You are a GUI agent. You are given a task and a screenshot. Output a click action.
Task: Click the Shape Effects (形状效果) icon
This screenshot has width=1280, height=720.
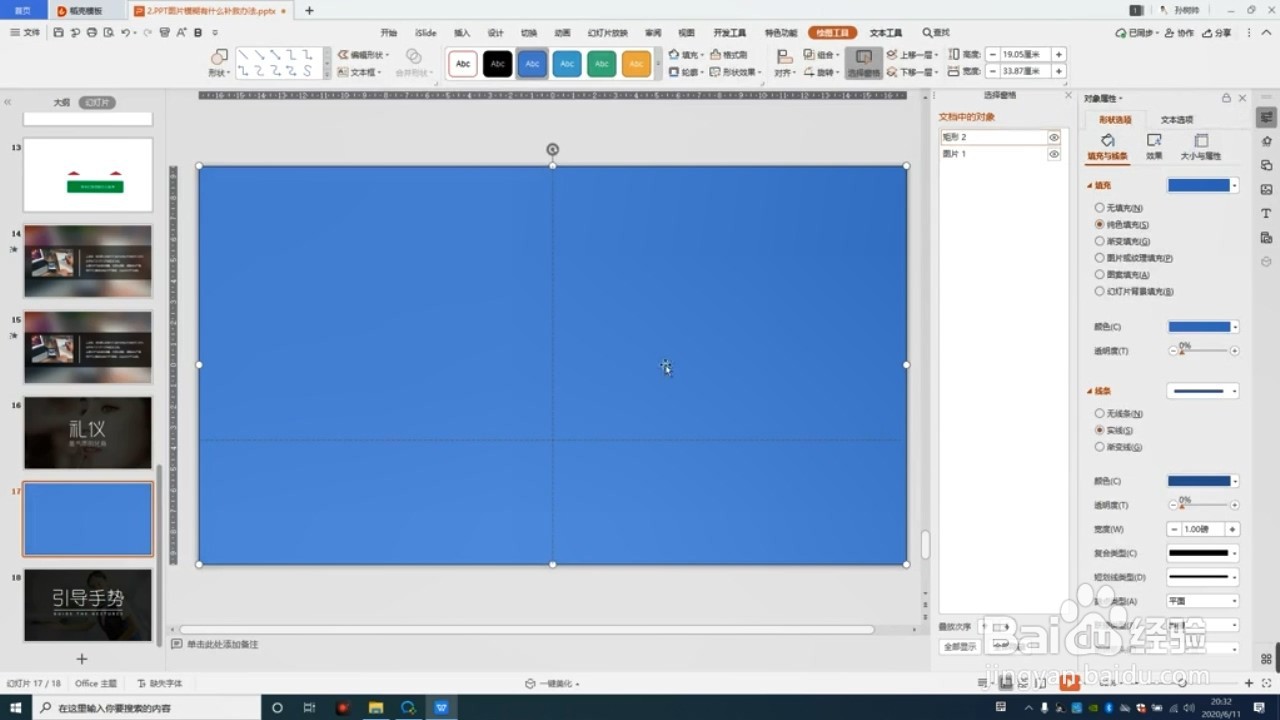coord(714,72)
